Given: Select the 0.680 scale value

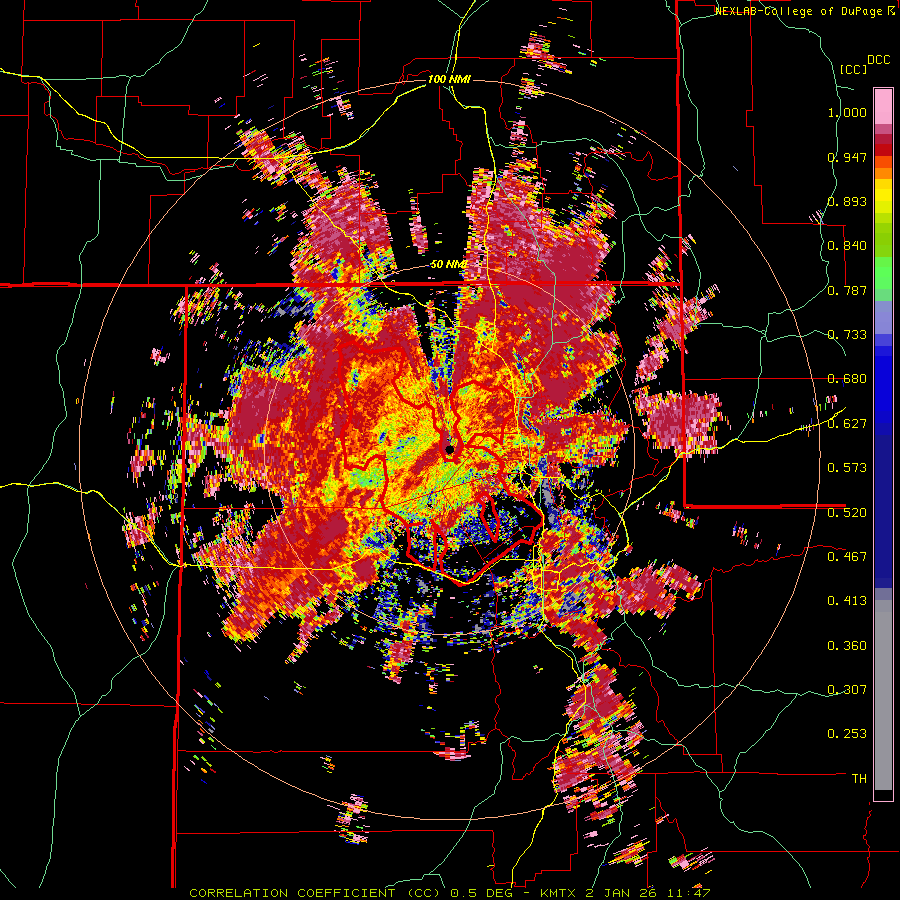Looking at the screenshot, I should pos(847,379).
